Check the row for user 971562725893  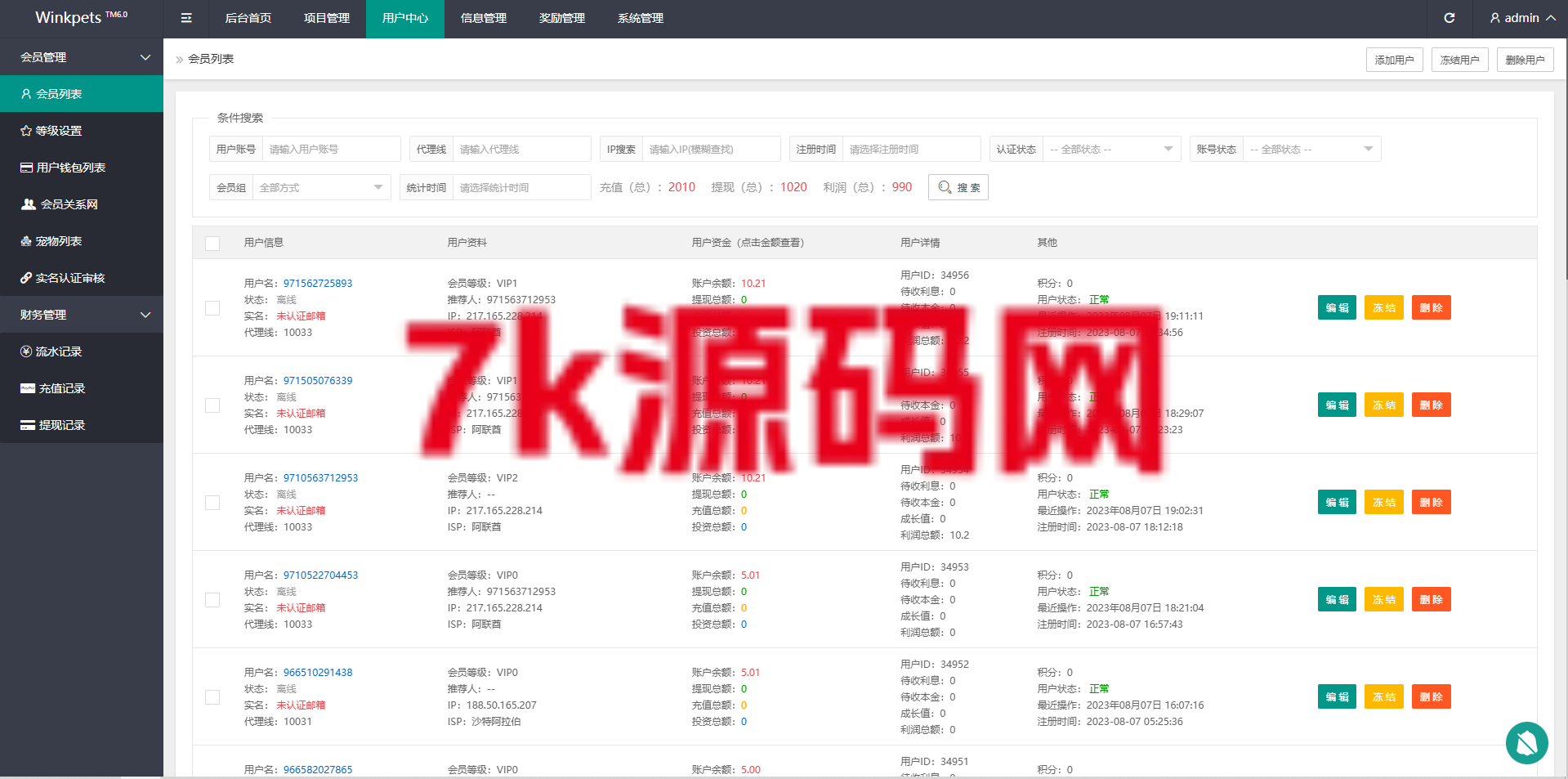click(212, 308)
